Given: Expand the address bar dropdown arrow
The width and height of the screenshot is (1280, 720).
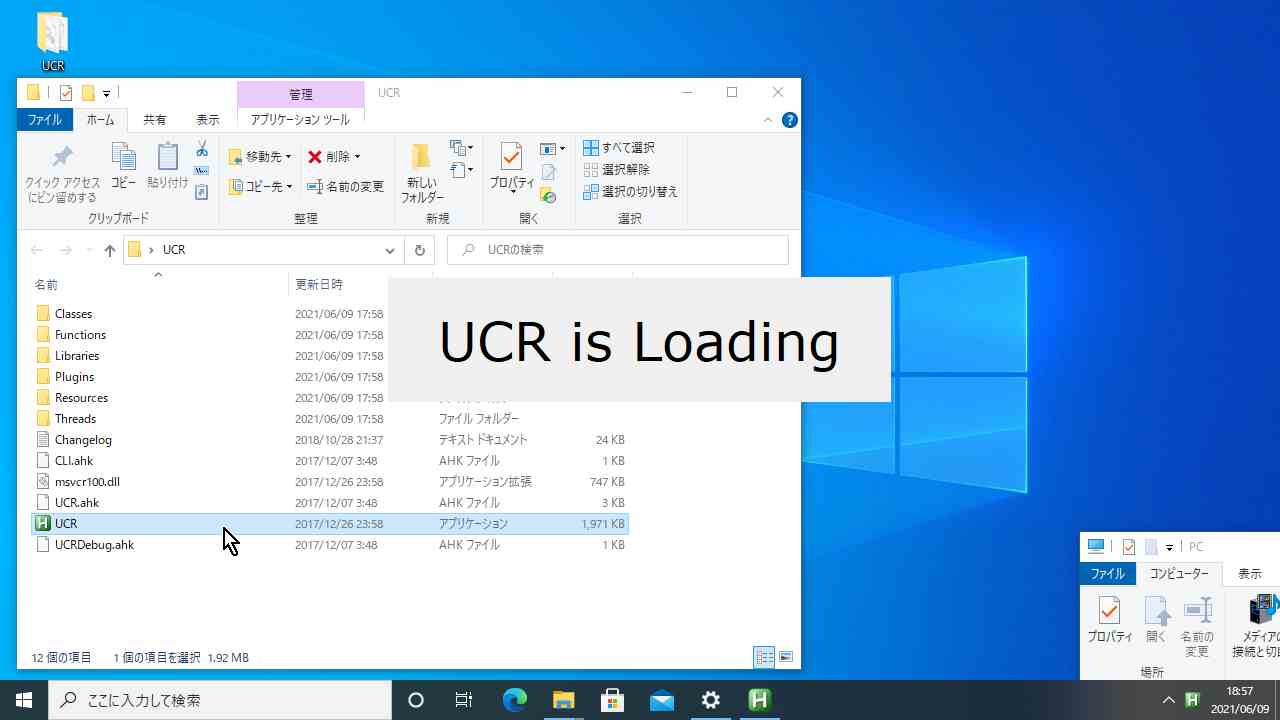Looking at the screenshot, I should click(x=390, y=250).
